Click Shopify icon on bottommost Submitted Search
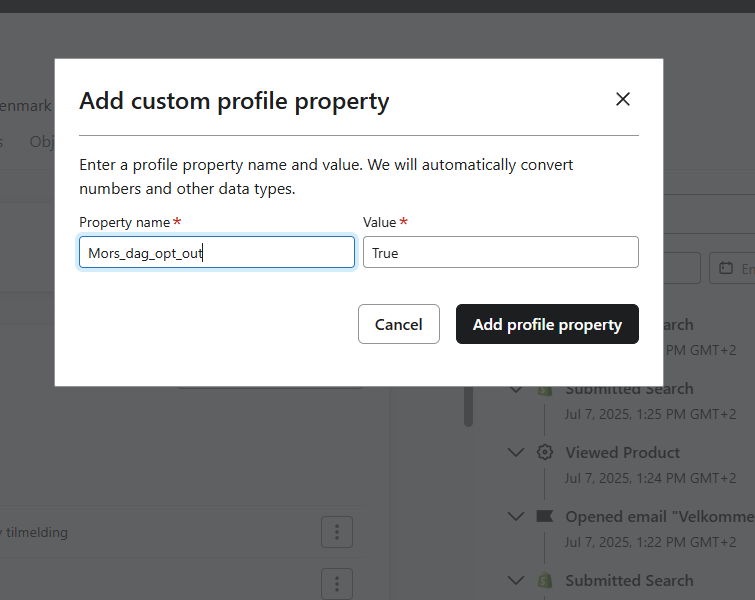This screenshot has height=600, width=755. (545, 580)
